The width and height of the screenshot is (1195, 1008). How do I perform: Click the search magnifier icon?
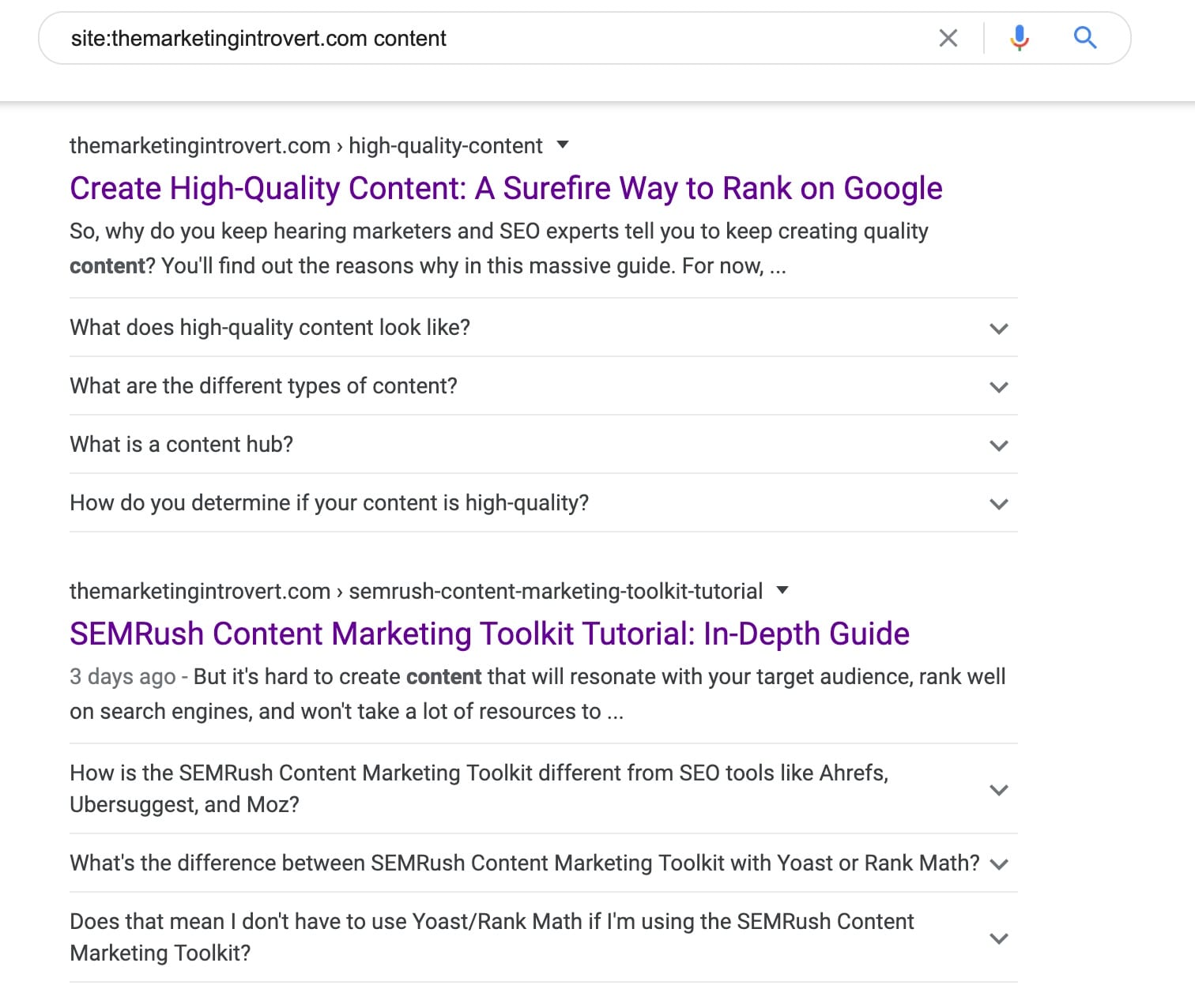[x=1085, y=37]
